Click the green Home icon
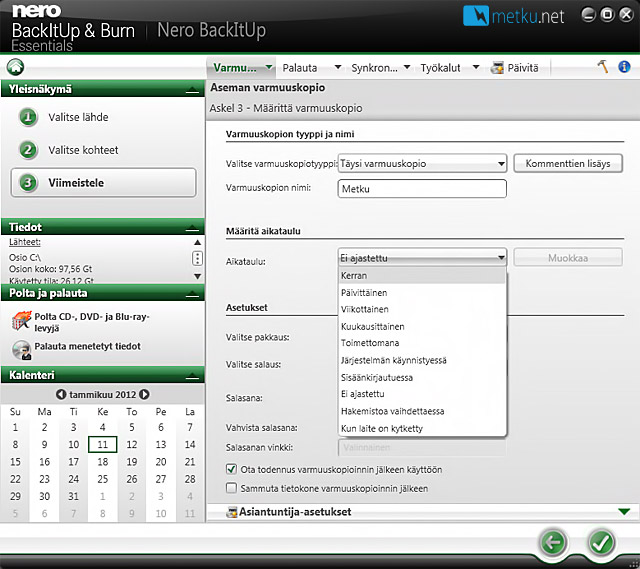 [x=16, y=67]
